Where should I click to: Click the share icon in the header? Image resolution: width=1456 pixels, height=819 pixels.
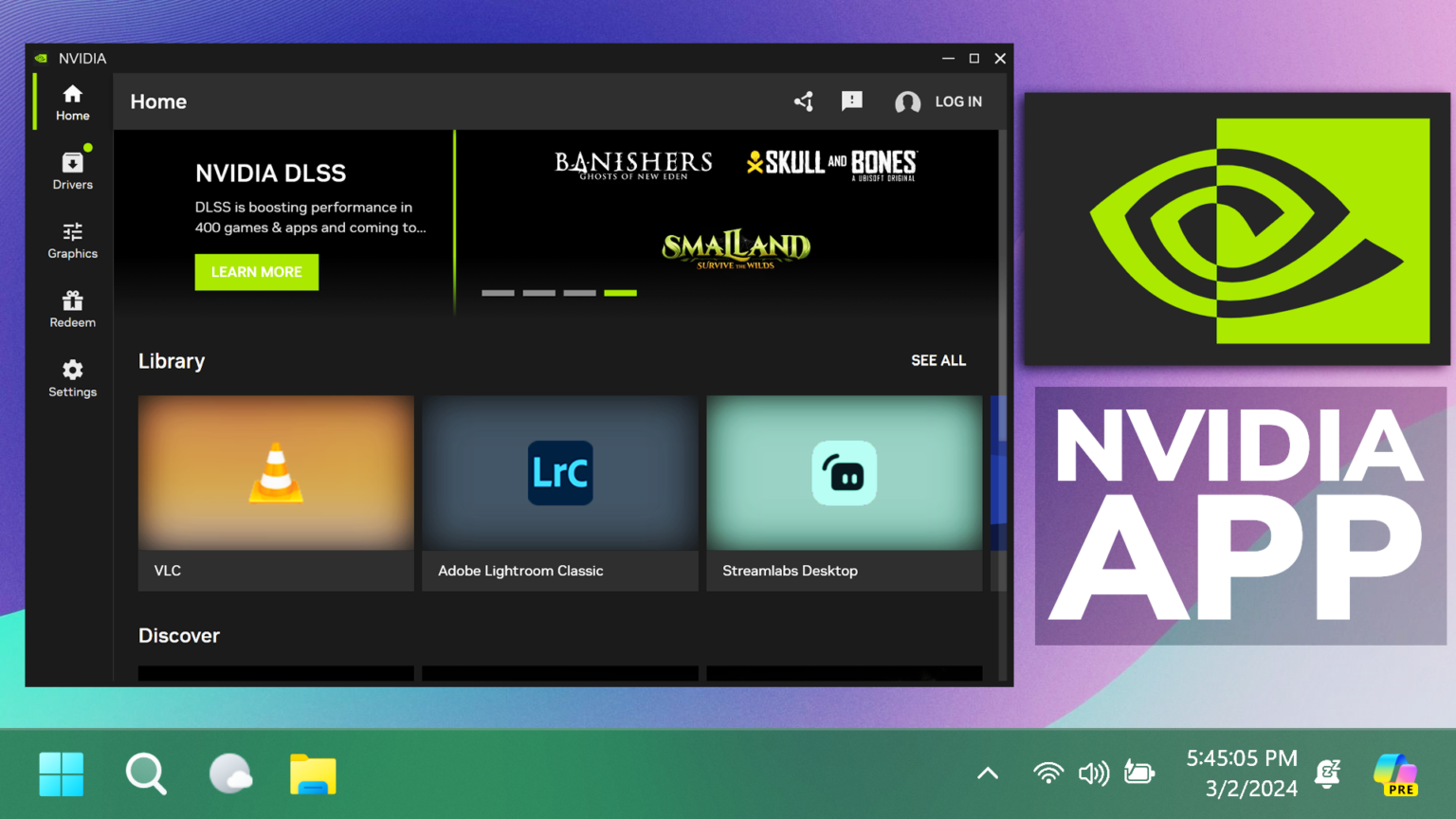tap(803, 101)
